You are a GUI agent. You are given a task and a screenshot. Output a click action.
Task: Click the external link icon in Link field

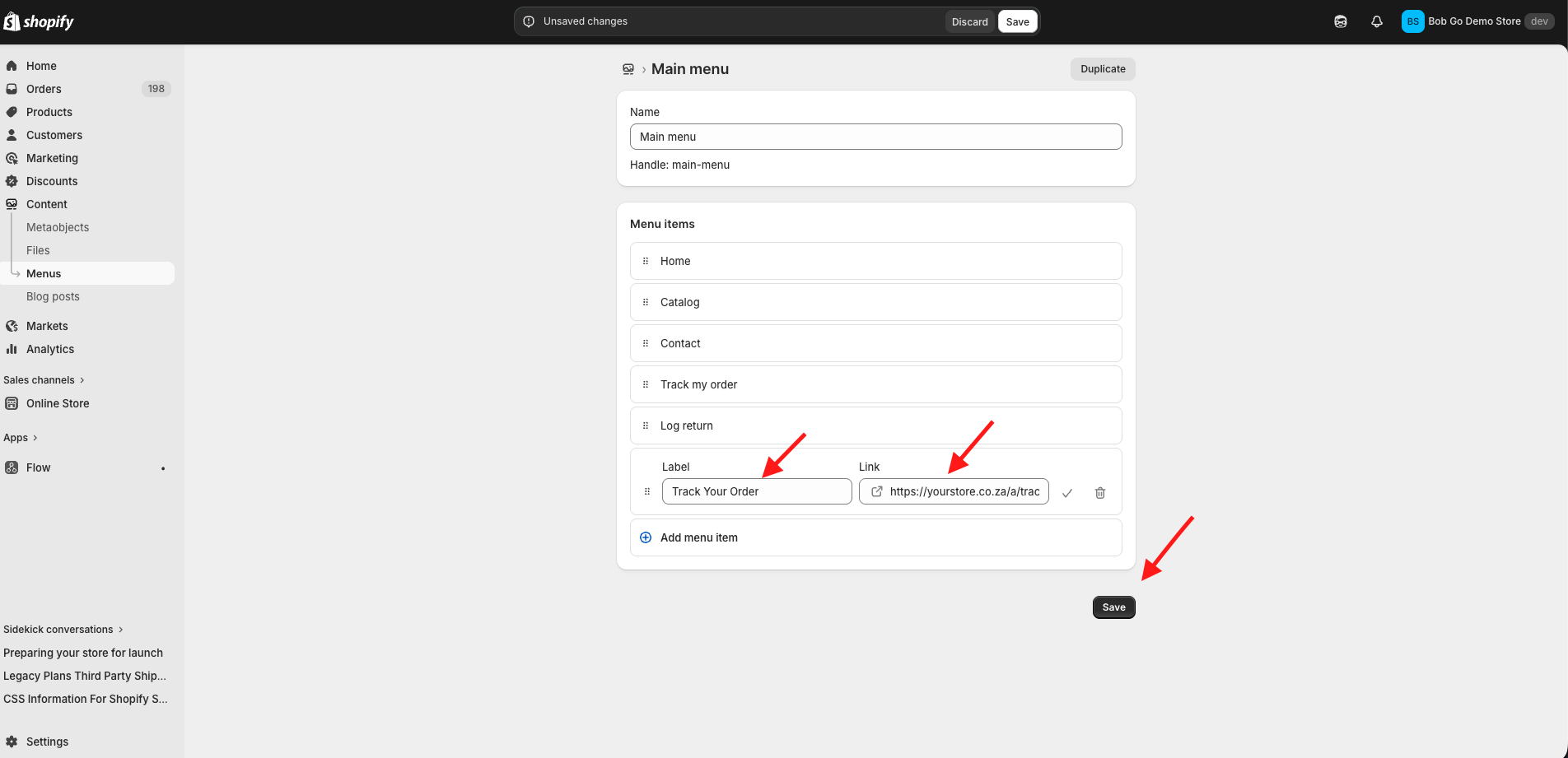[877, 491]
